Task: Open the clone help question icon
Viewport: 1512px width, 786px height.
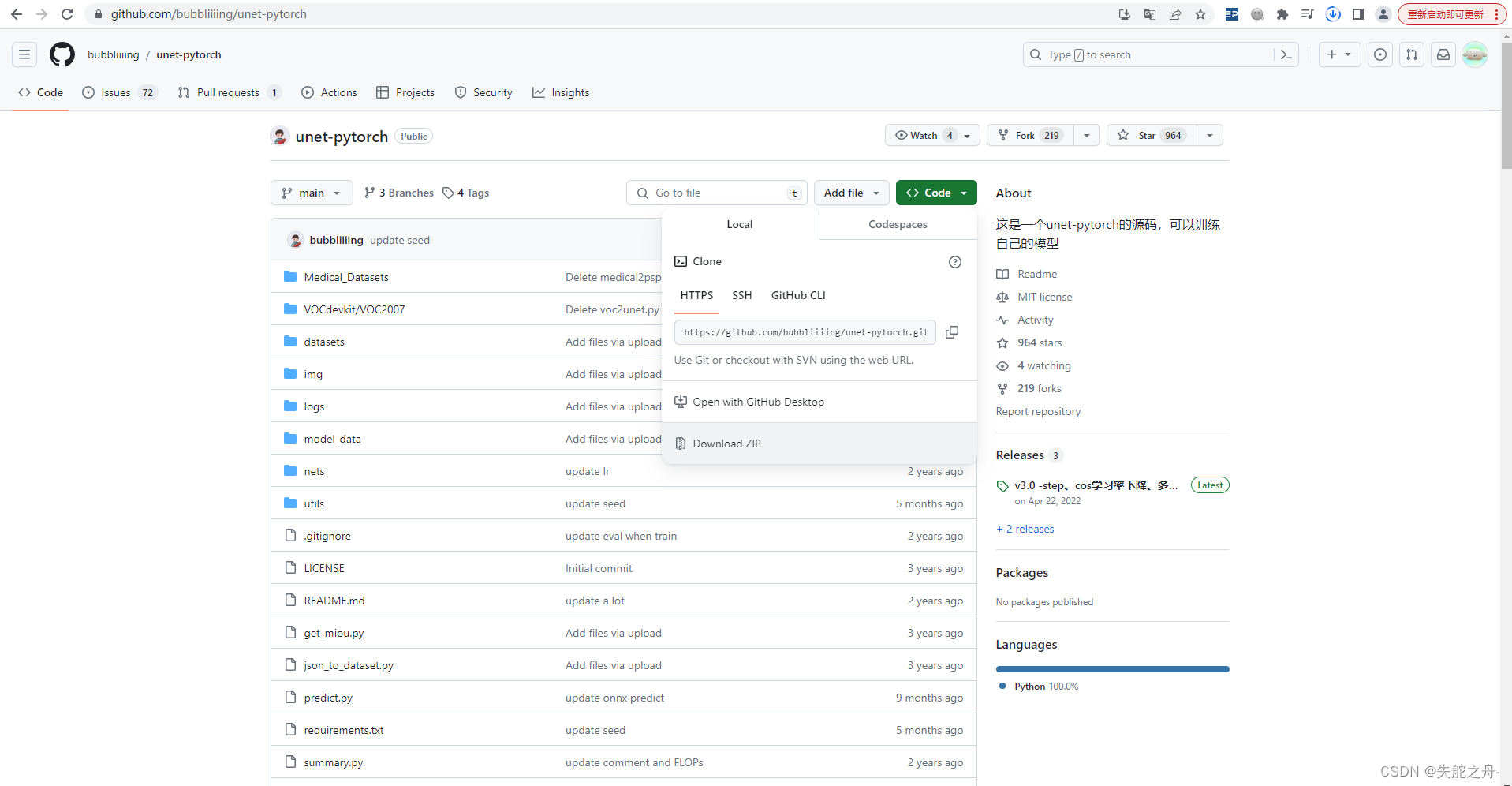Action: coord(954,262)
